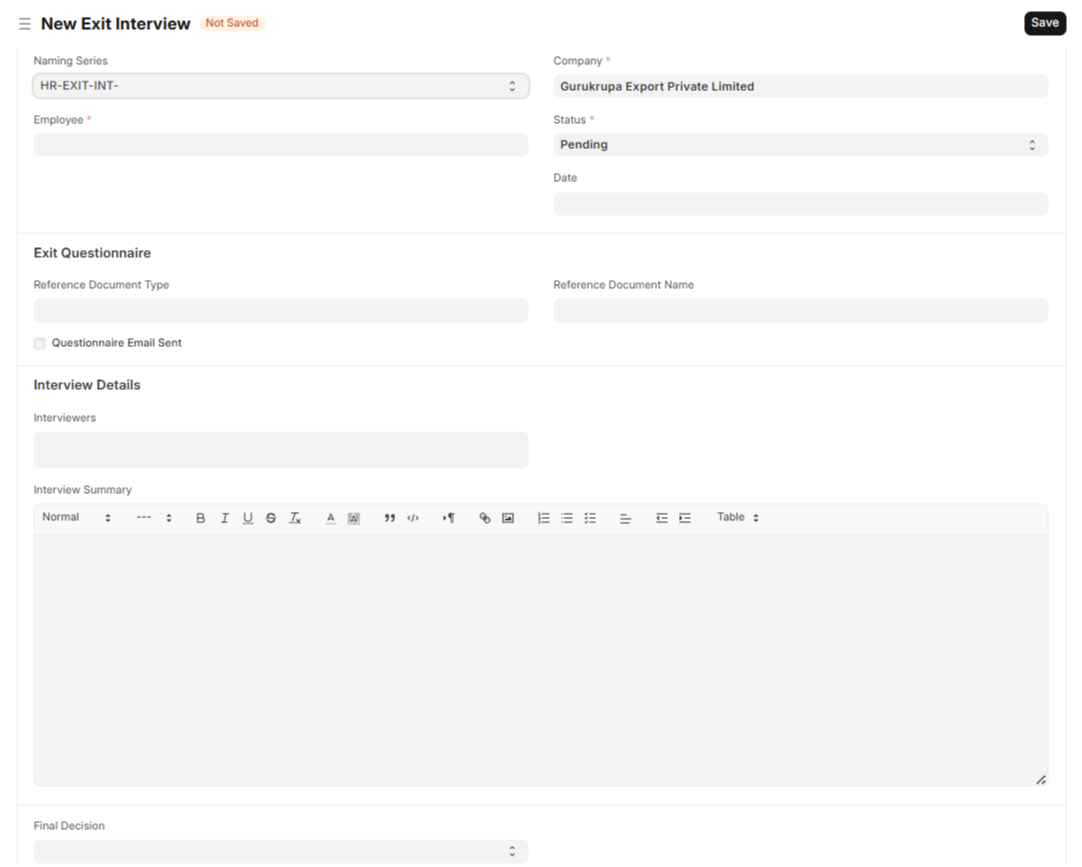Save the new Exit Interview
Screen dimensions: 1082x867
tap(1045, 23)
